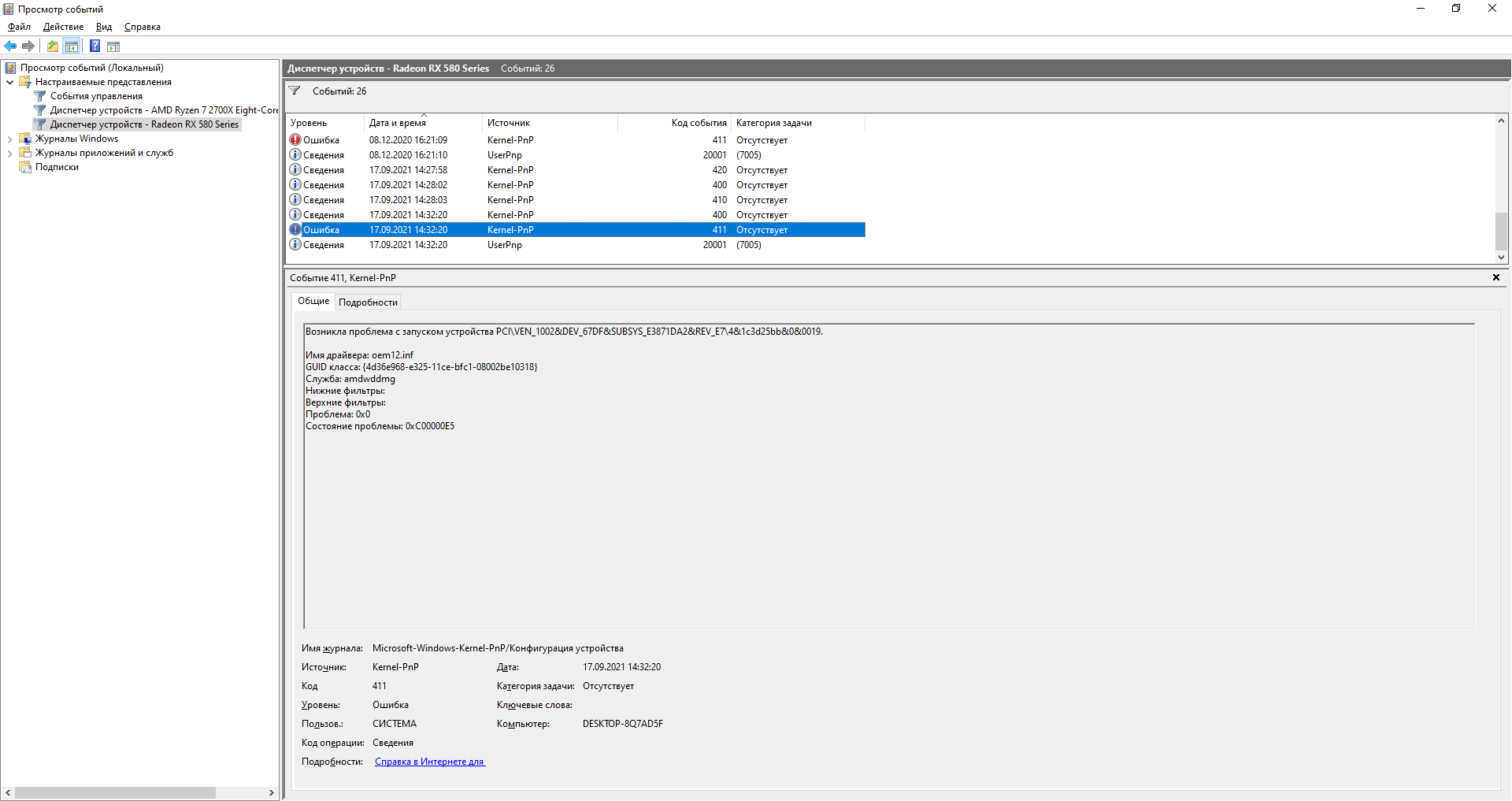This screenshot has height=801, width=1512.
Task: Click the "Имя драйвера: oem12.inf" line
Action: click(359, 355)
